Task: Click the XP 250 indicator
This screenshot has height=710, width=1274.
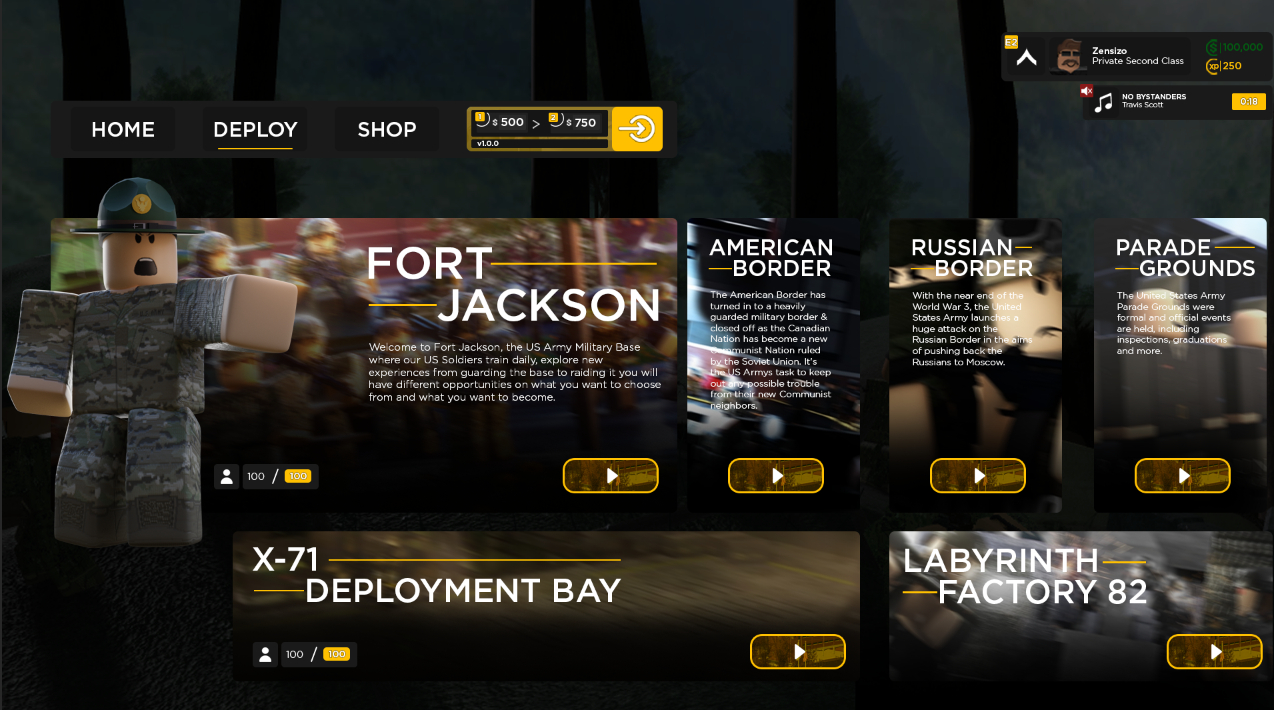Action: pos(1224,66)
